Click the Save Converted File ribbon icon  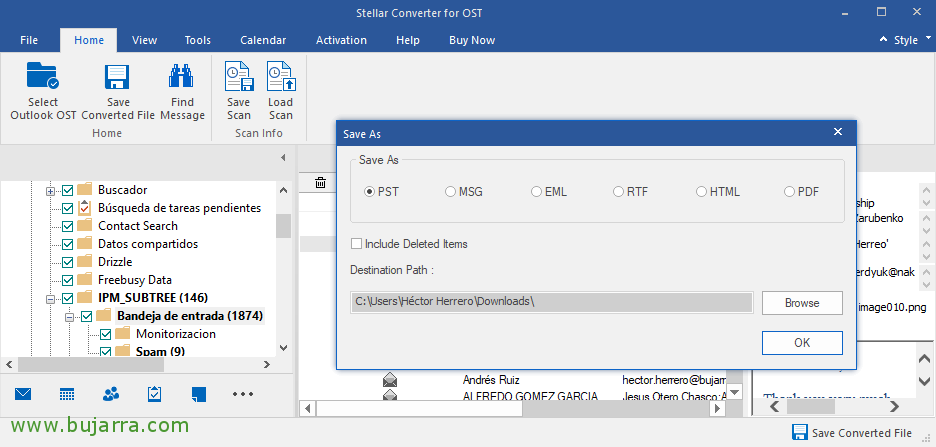tap(117, 76)
